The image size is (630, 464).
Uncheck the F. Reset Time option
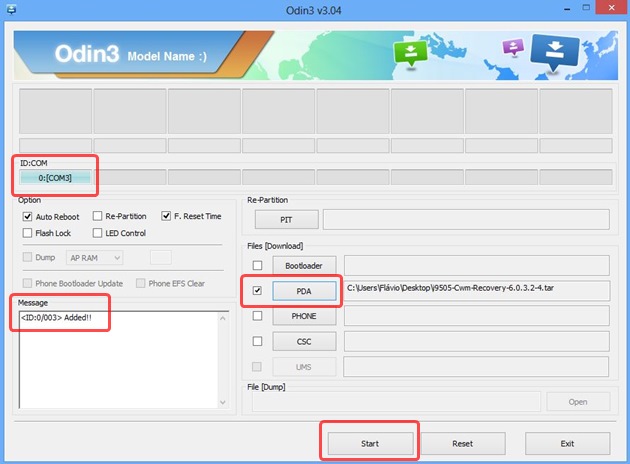166,216
